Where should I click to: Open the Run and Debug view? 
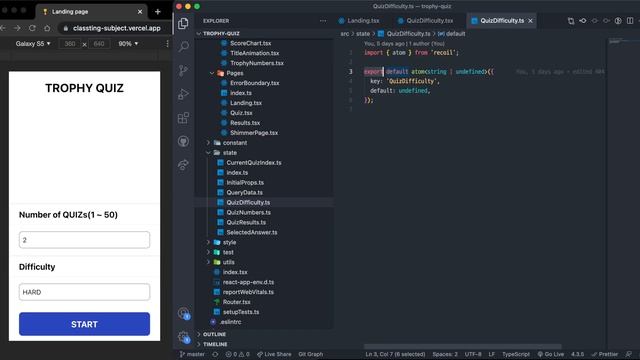(183, 94)
